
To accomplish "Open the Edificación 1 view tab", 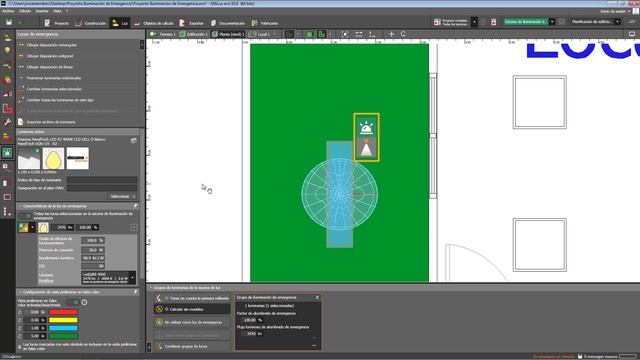I will tap(193, 34).
